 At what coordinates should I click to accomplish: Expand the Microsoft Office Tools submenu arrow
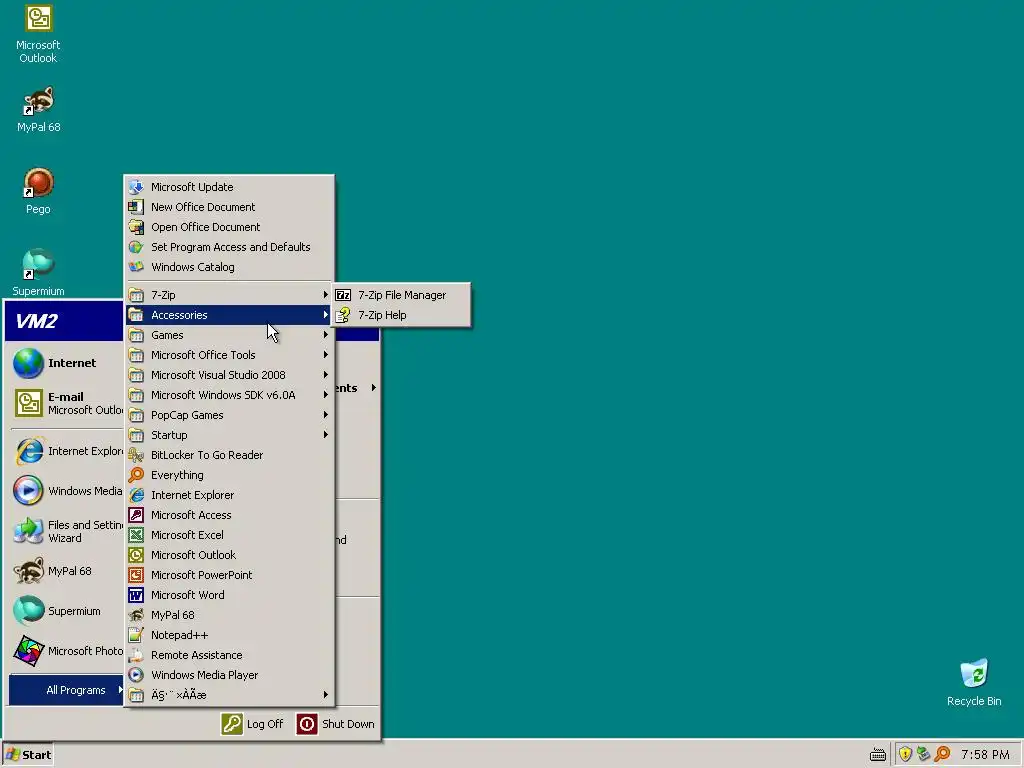point(325,355)
